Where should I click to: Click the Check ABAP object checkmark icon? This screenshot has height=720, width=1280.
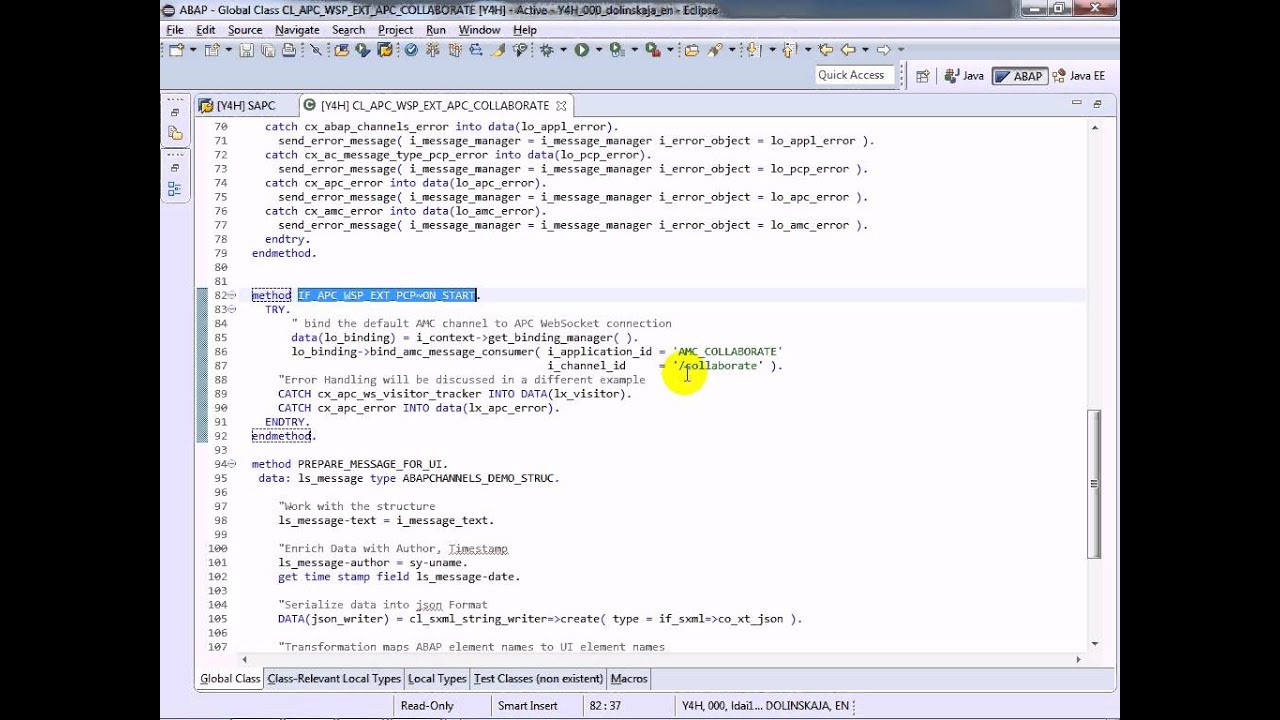(410, 50)
